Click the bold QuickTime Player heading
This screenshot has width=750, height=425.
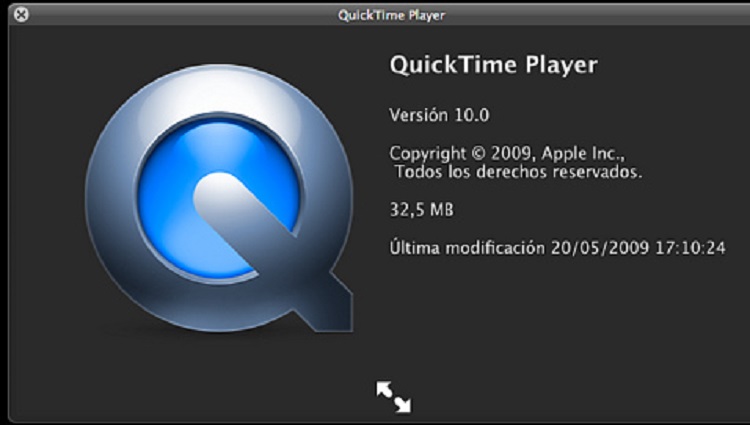click(x=492, y=66)
